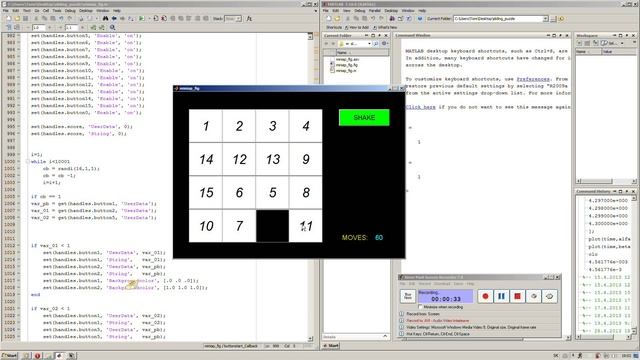Click the Hot Keys line in recorder
Screen dimensions: 640x360
coord(438,334)
